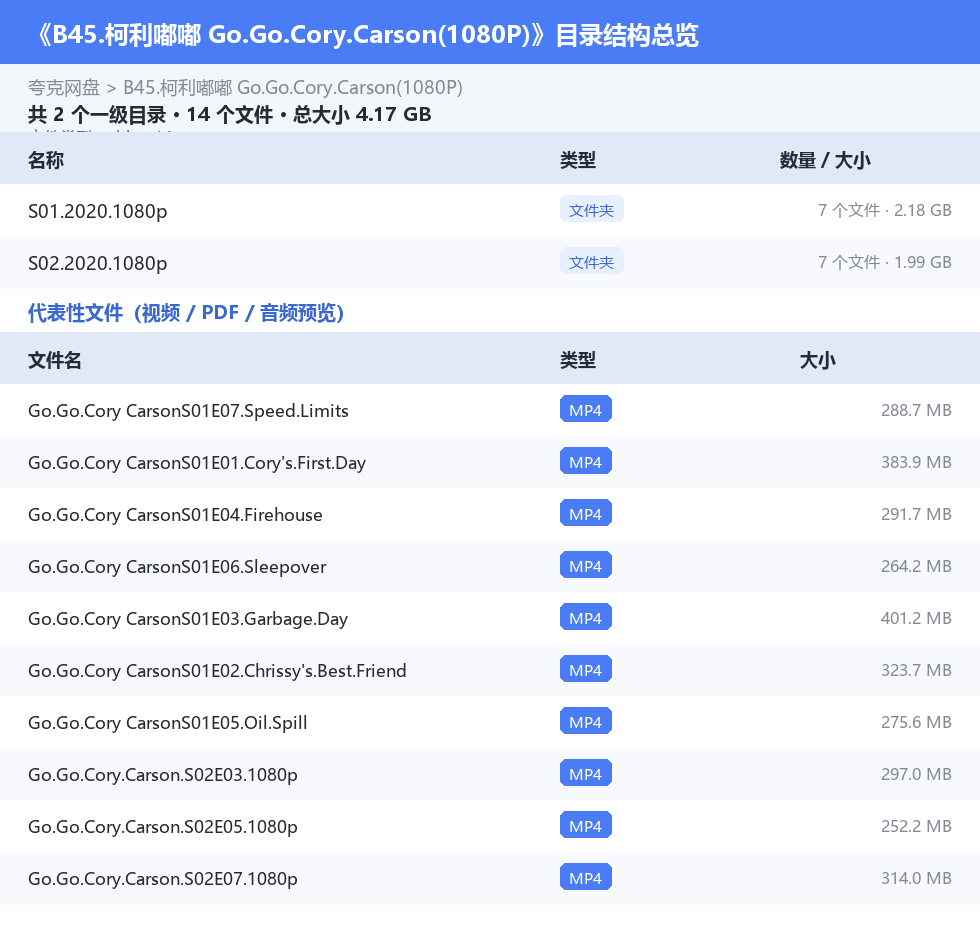This screenshot has height=936, width=980.
Task: Click MP4 badge for Oil.Spill row
Action: click(586, 721)
